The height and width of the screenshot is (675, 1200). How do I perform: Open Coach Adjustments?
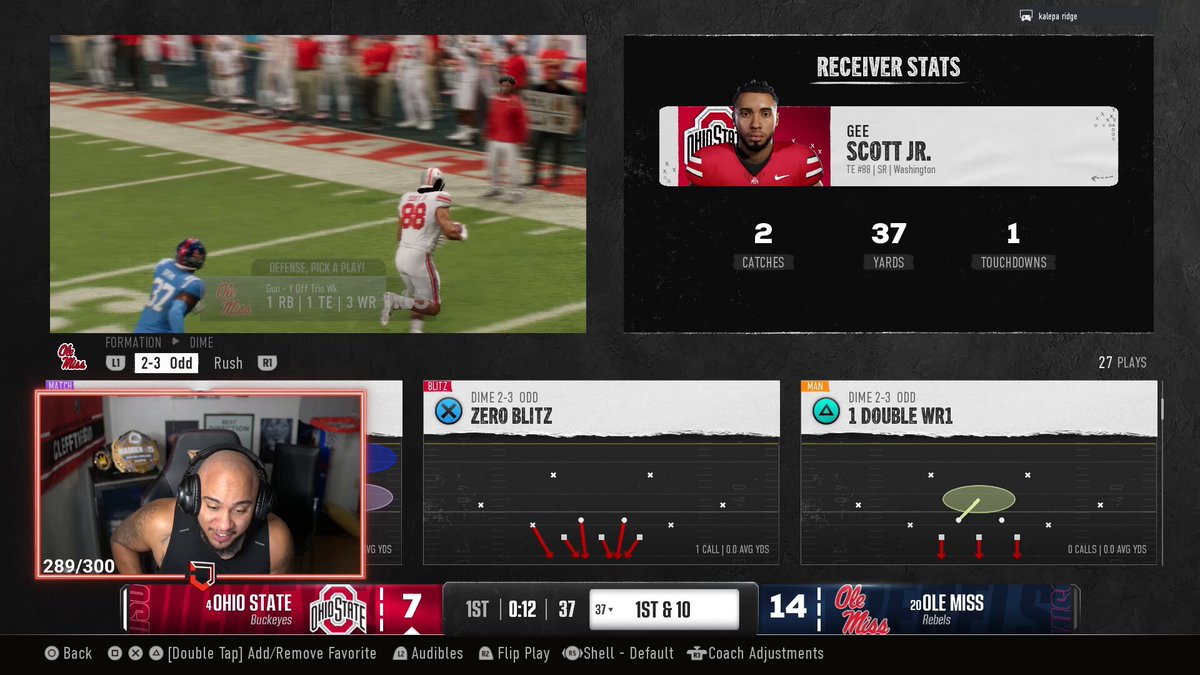766,653
